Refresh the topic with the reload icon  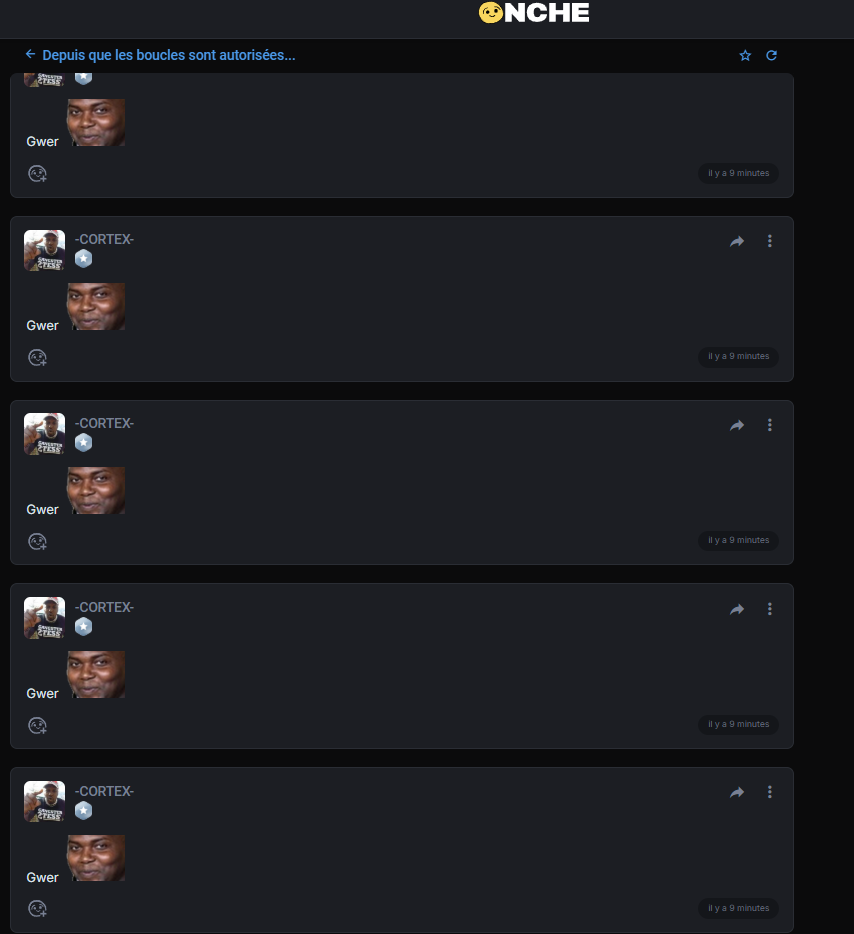771,55
